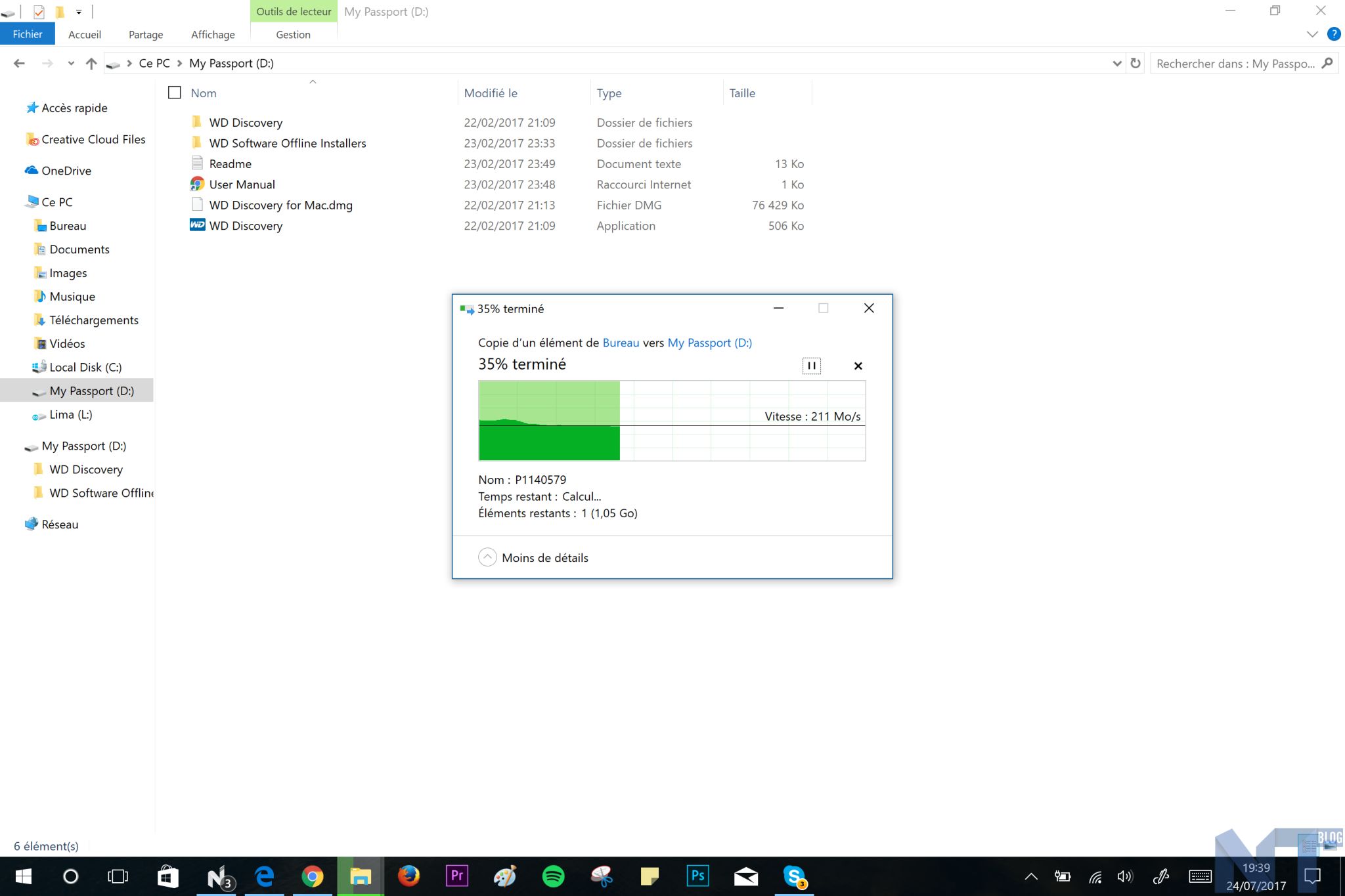Select Ce PC in navigation pane
Viewport: 1345px width, 896px height.
57,202
